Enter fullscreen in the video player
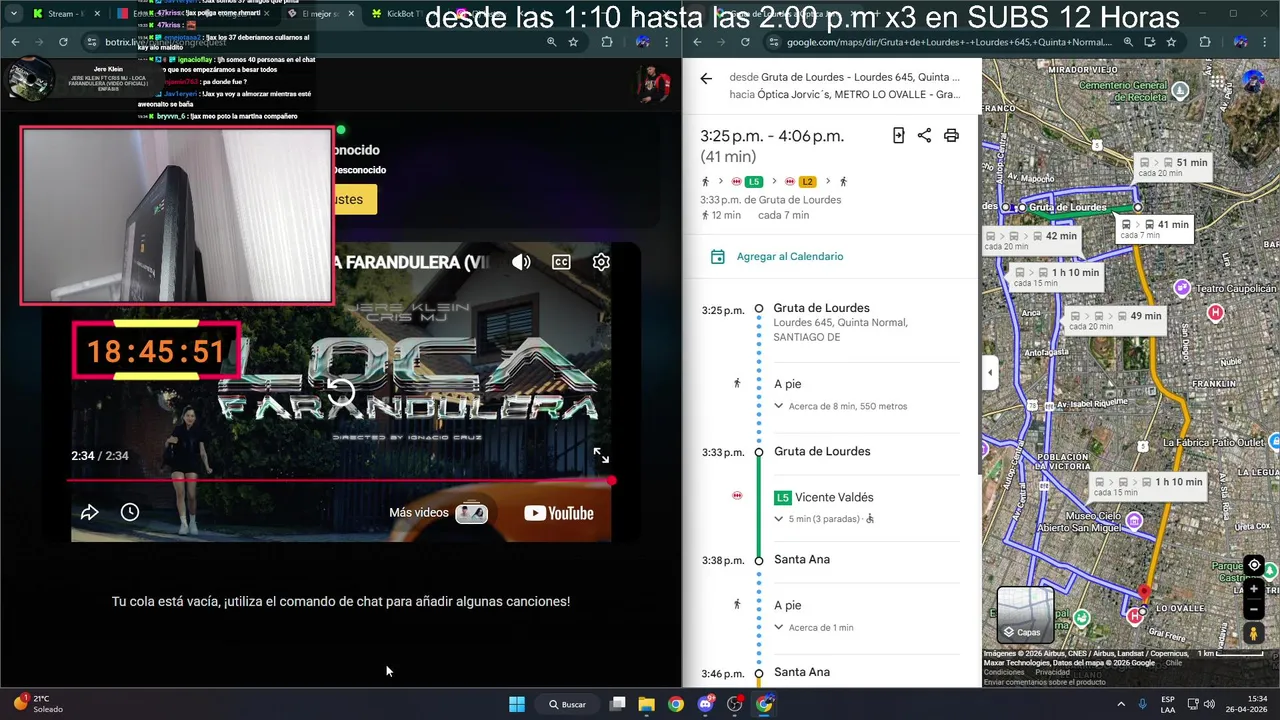 coord(601,455)
